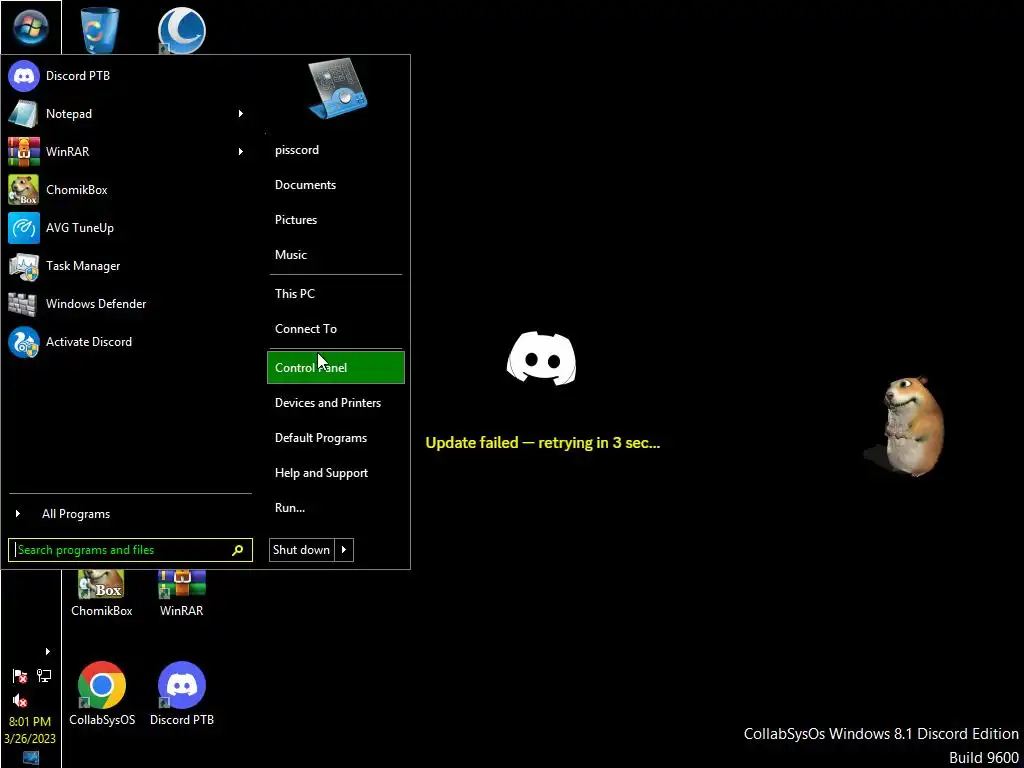The image size is (1024, 768).
Task: Focus the Search programs and files box
Action: [130, 550]
